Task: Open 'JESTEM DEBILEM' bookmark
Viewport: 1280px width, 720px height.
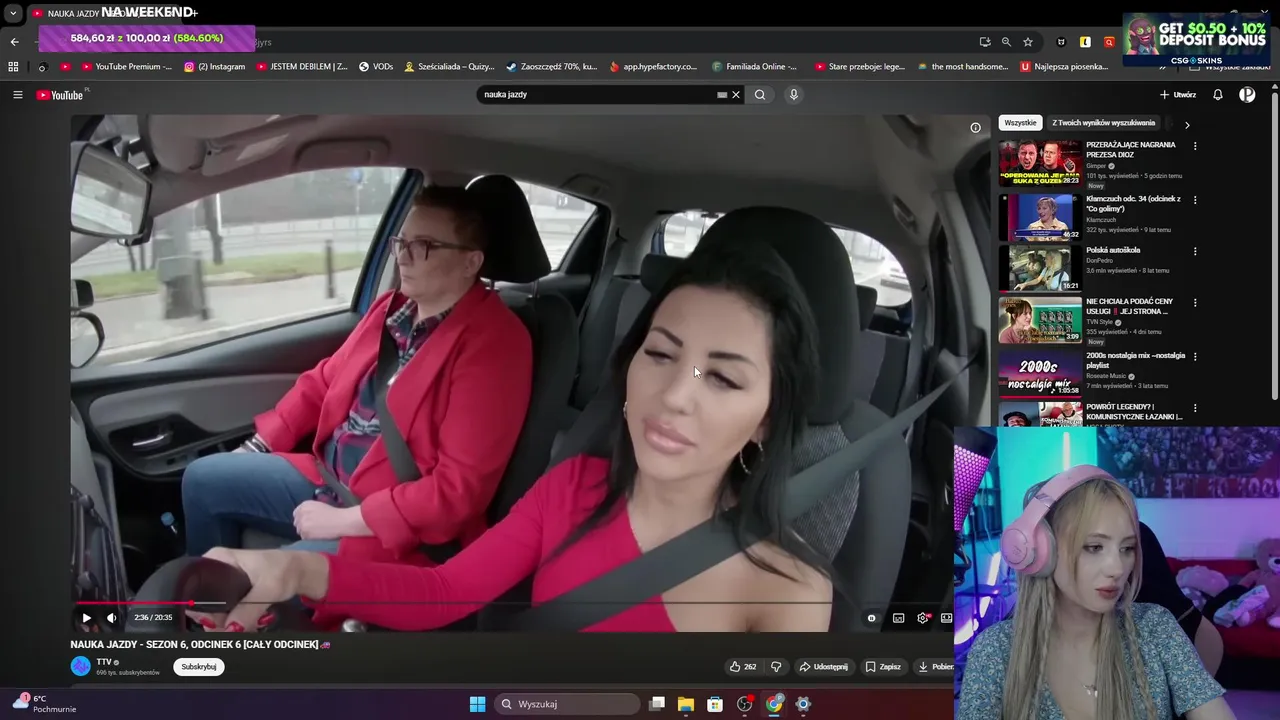Action: pyautogui.click(x=302, y=67)
